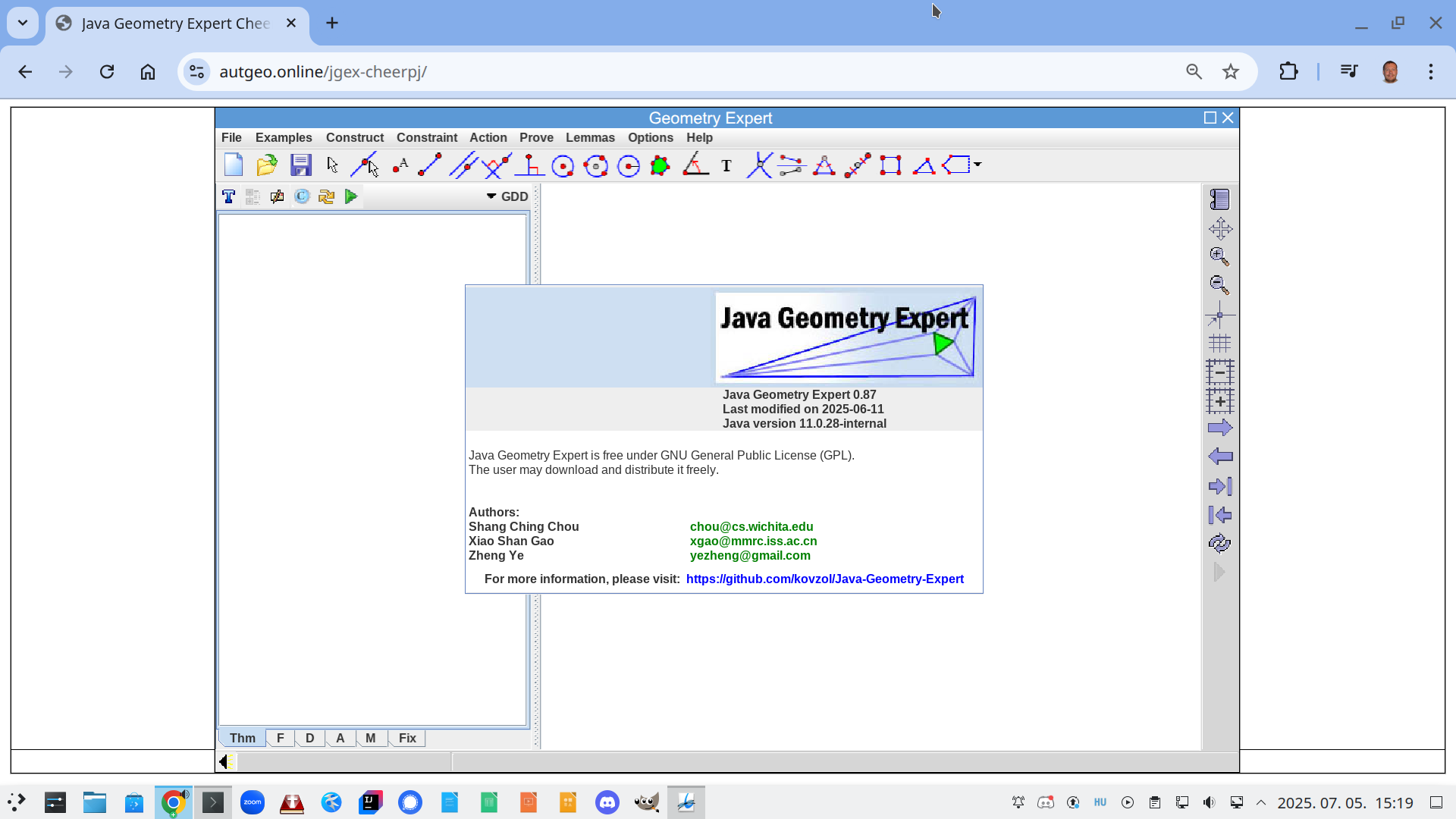The image size is (1456, 819).
Task: Select the pan/move view tool on the right sidebar
Action: pos(1220,228)
